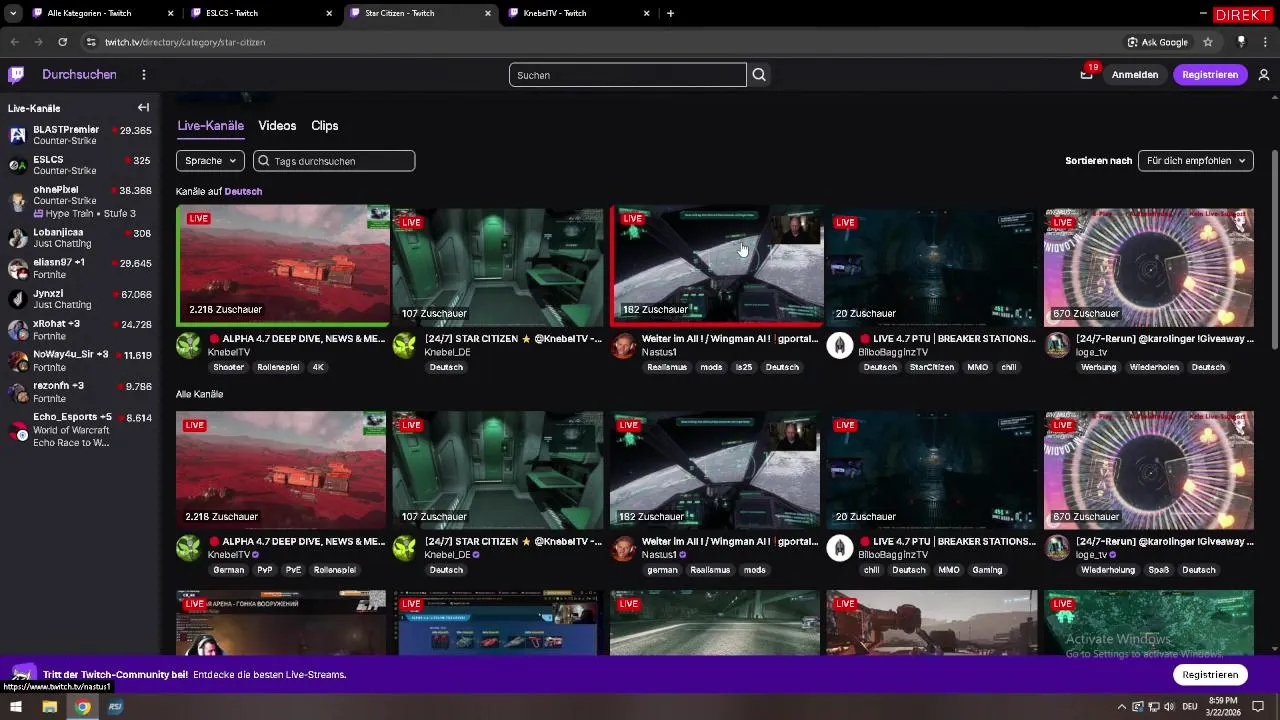Click the Durchsuchen link
The height and width of the screenshot is (720, 1280).
click(79, 75)
